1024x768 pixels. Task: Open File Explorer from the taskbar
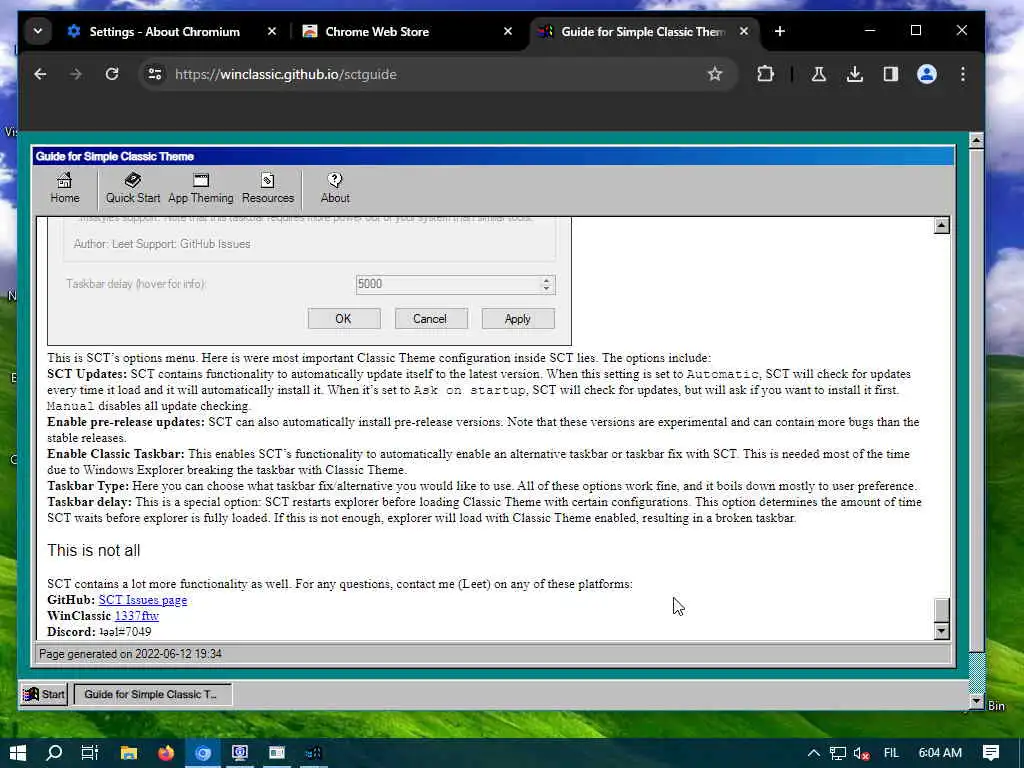tap(129, 753)
